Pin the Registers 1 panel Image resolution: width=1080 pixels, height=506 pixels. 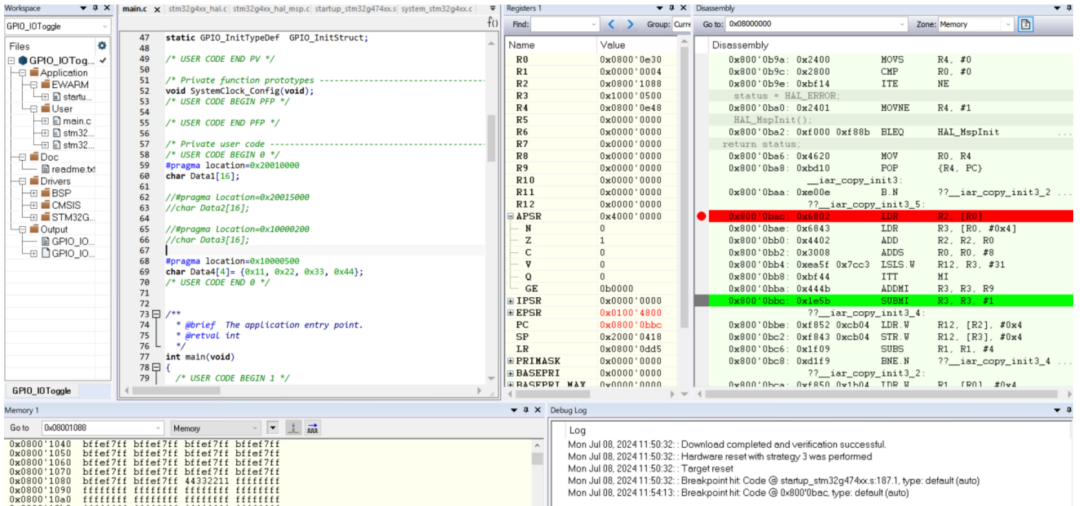point(672,8)
